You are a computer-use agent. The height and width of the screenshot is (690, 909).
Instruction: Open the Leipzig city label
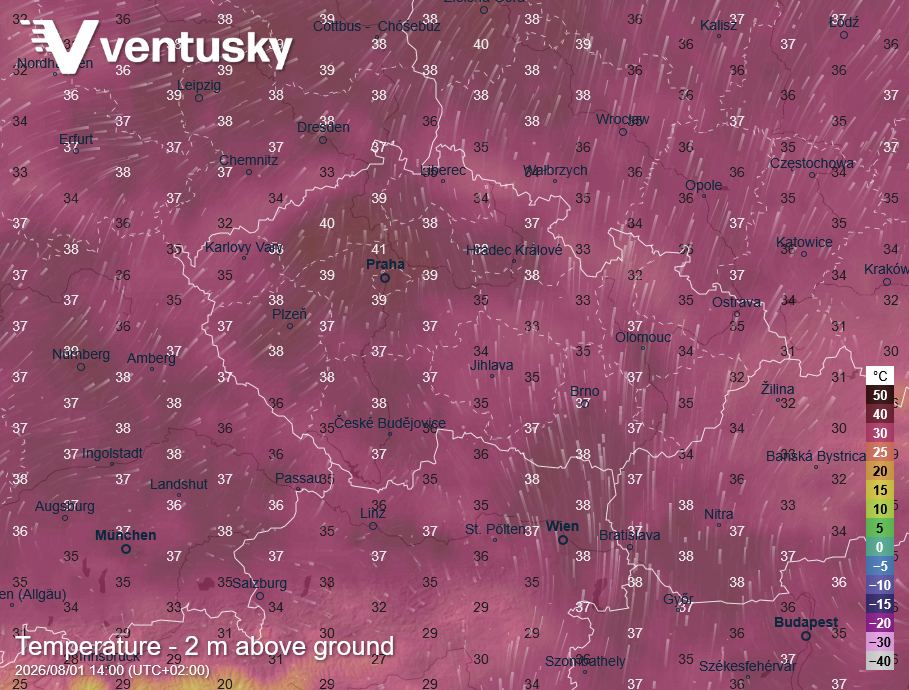point(199,85)
